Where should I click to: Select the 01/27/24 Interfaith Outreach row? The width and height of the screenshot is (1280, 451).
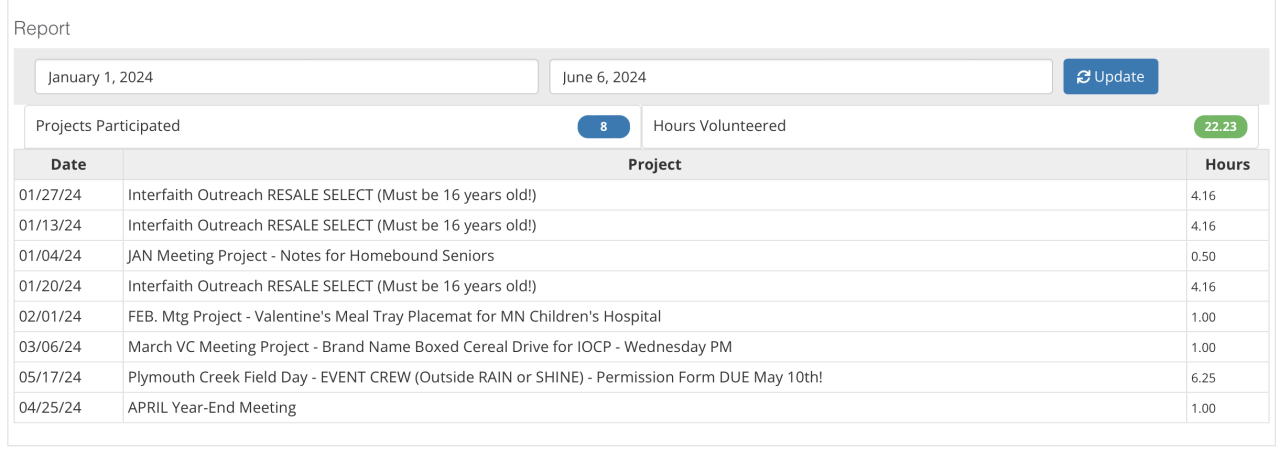point(339,196)
